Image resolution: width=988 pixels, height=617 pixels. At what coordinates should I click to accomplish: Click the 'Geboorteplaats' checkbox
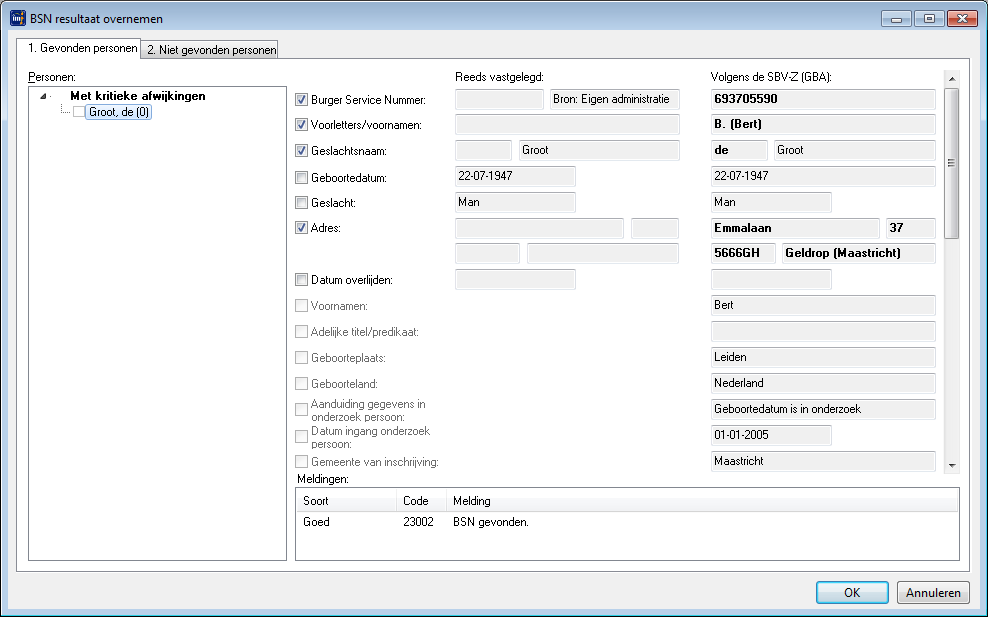click(x=301, y=358)
